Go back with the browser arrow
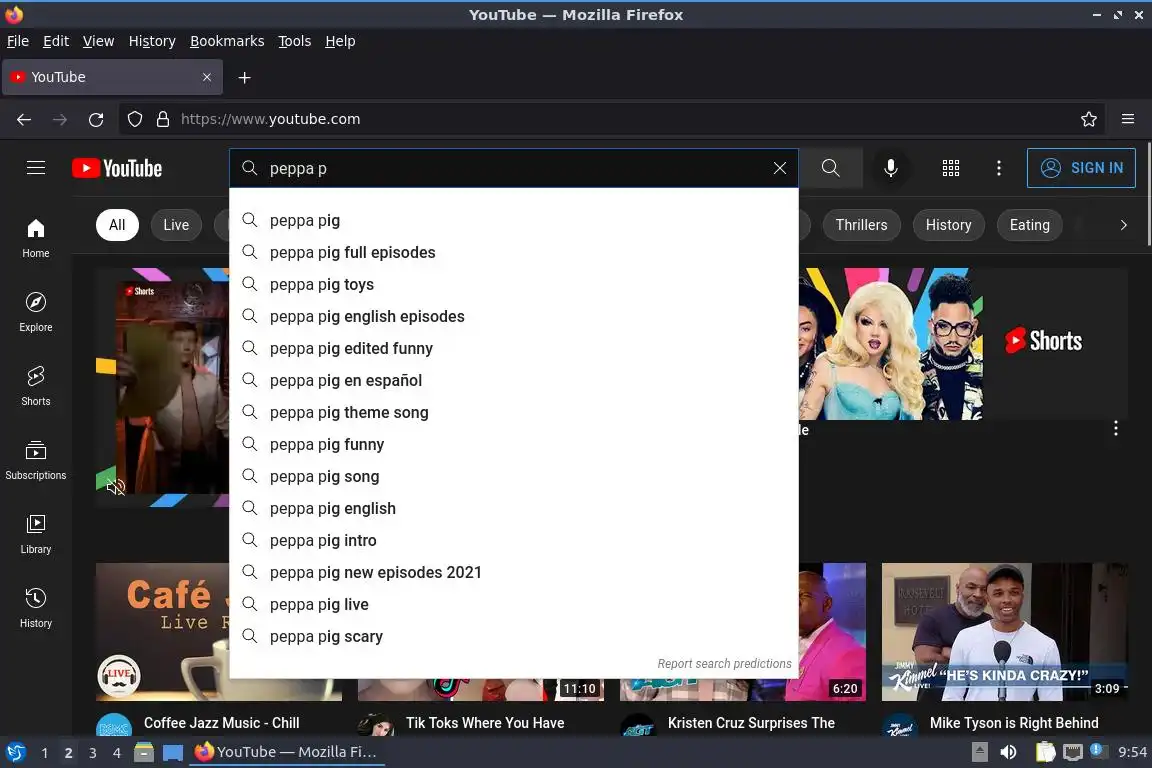Viewport: 1152px width, 768px height. [x=24, y=119]
